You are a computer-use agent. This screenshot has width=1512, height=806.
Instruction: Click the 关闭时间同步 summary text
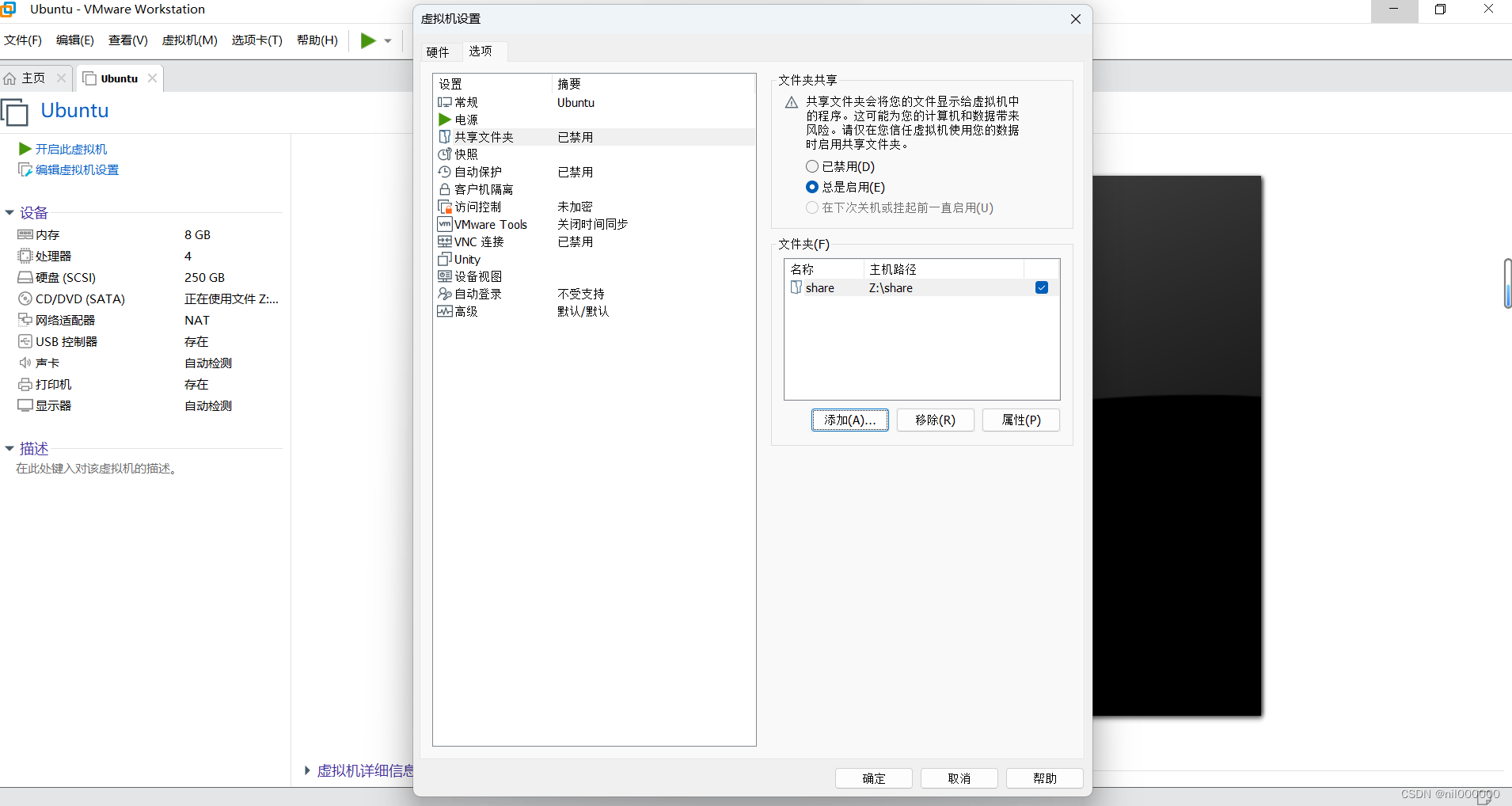(593, 224)
